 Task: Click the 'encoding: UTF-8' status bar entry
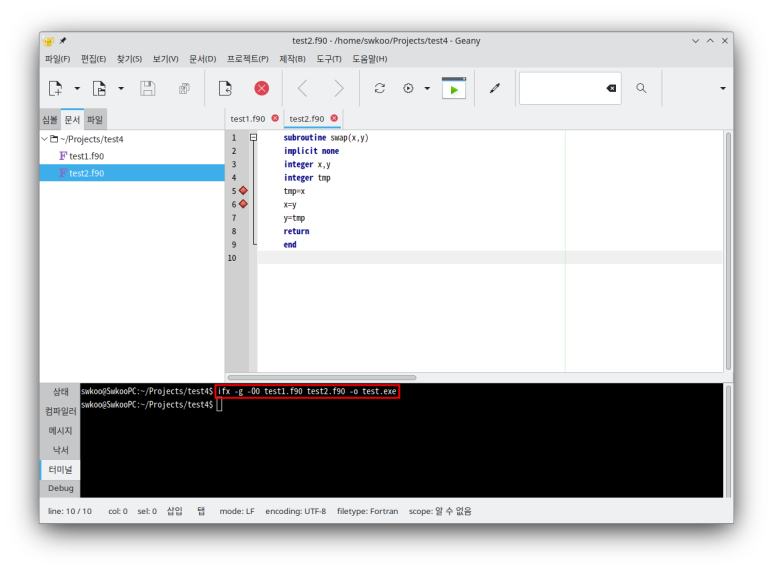coord(295,511)
